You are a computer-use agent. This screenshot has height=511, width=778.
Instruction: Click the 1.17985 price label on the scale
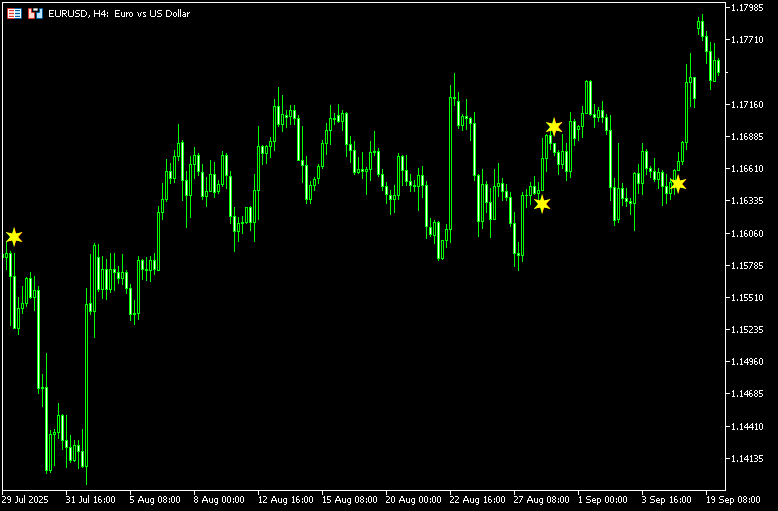click(748, 8)
